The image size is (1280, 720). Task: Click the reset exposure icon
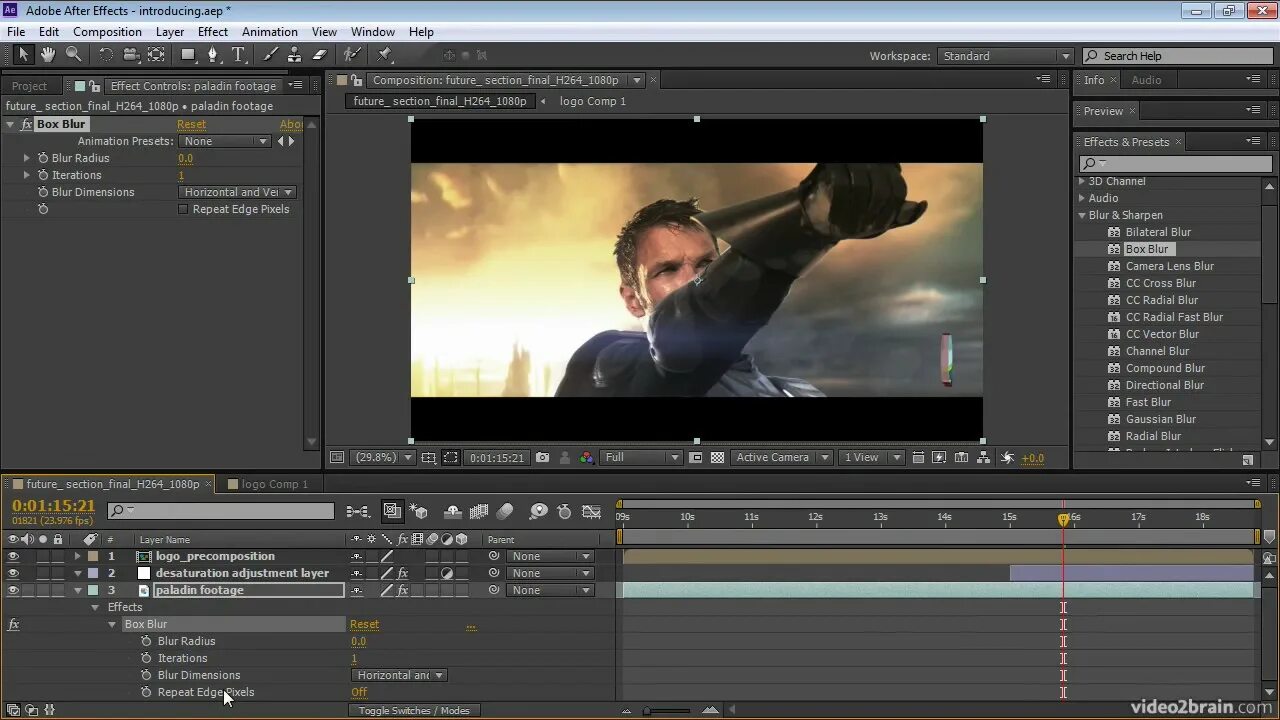click(1008, 457)
